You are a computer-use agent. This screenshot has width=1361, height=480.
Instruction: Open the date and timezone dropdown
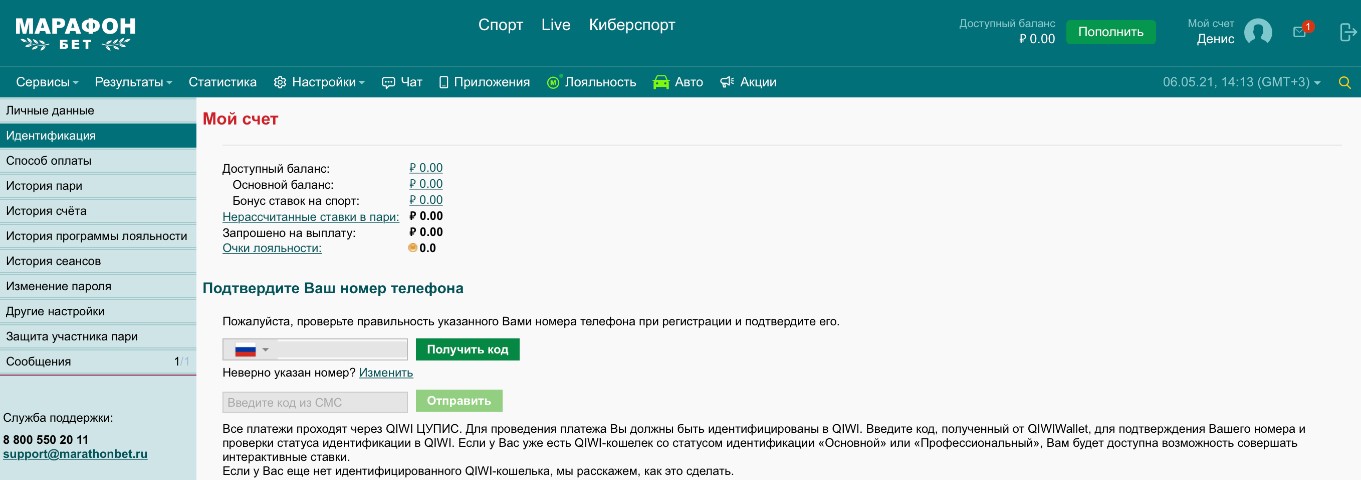(x=1242, y=82)
